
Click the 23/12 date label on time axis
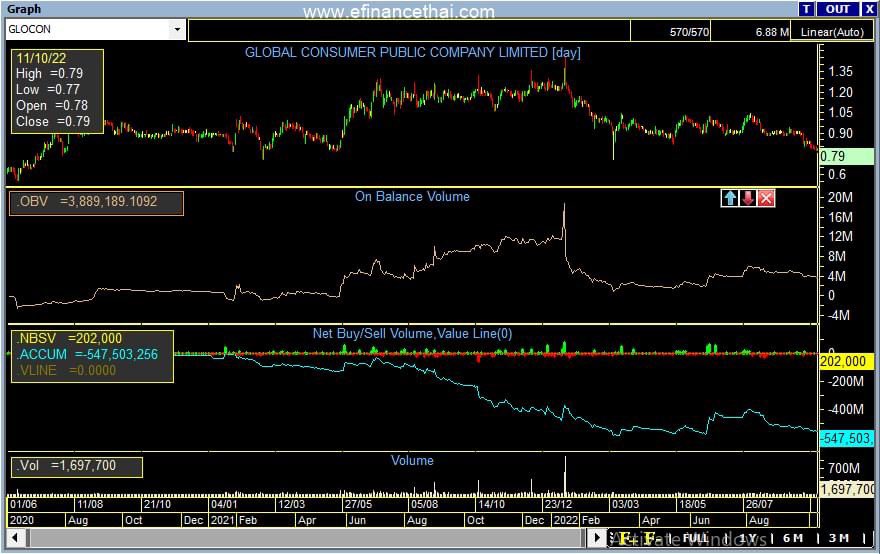(558, 504)
